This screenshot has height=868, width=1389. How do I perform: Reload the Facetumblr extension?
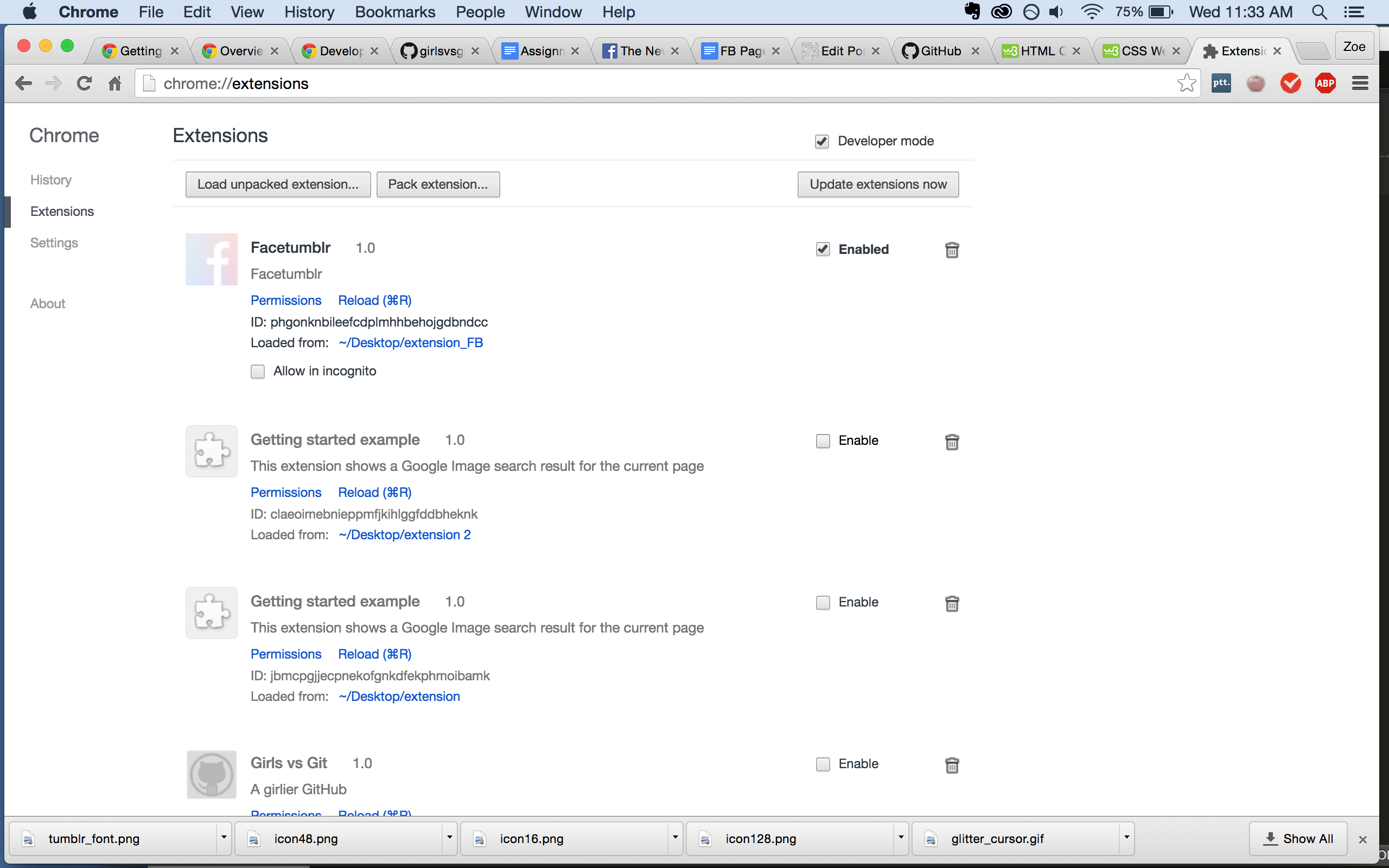374,300
